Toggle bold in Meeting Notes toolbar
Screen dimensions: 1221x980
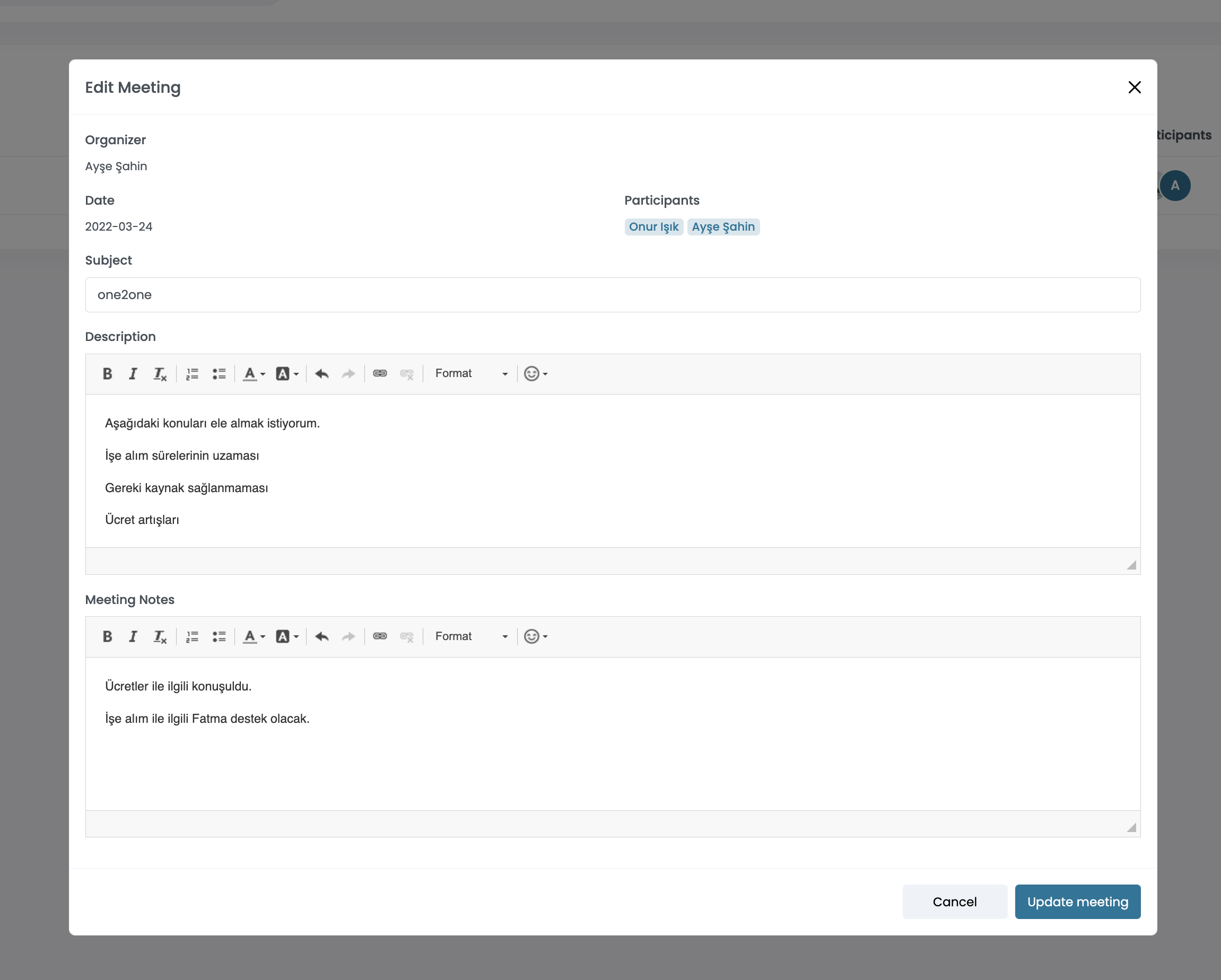pos(107,636)
